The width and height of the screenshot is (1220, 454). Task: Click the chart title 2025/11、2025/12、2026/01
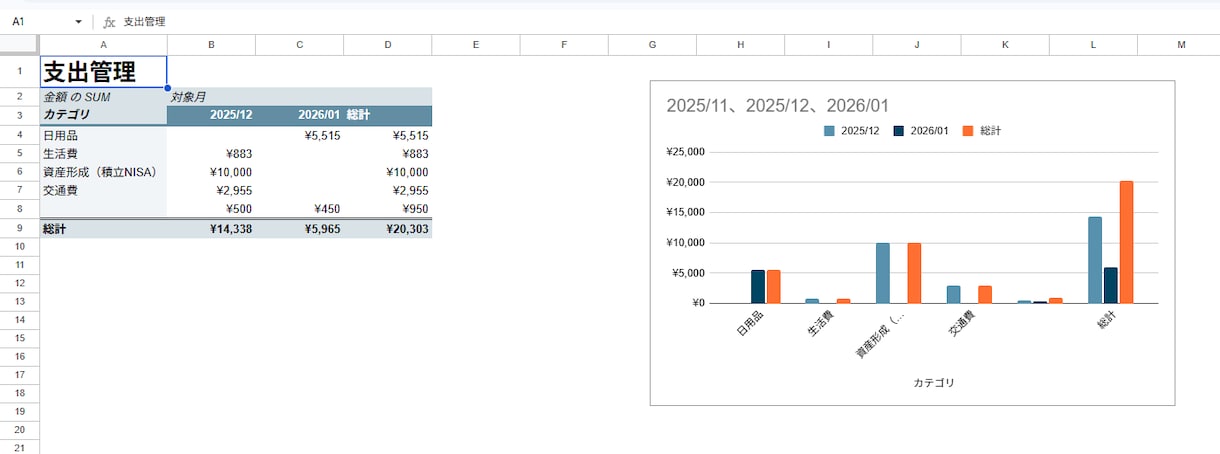click(777, 105)
